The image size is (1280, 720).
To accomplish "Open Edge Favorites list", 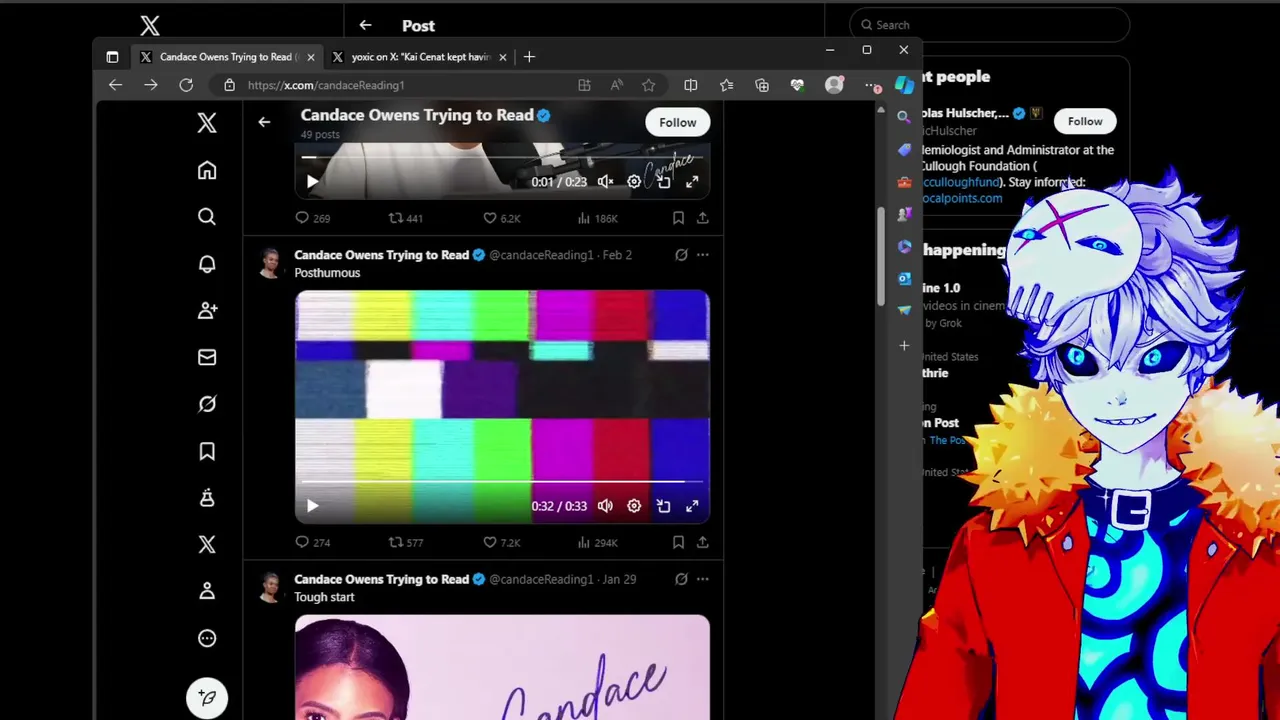I will 726,85.
